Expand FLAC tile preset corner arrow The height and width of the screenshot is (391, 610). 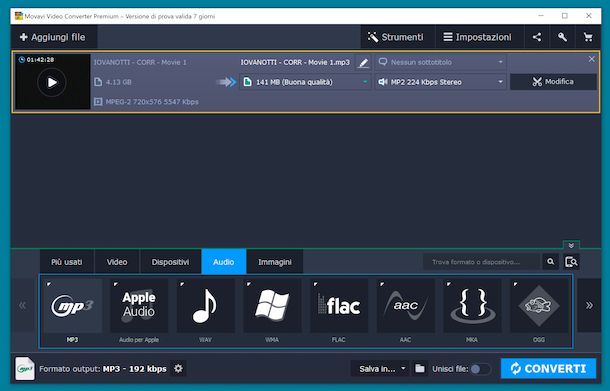316,284
